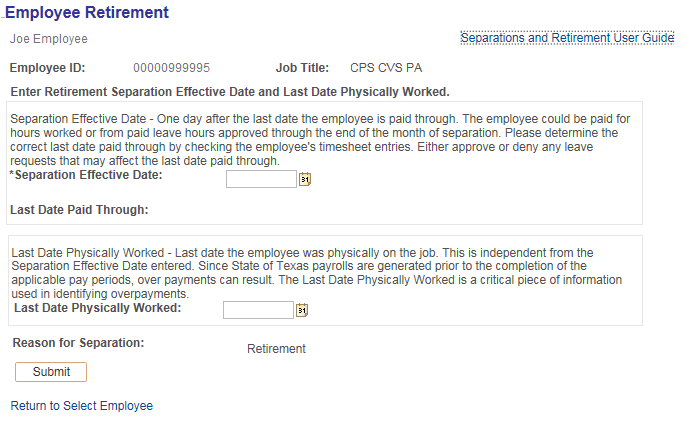
Task: Click the Separation Effective Date field label
Action: (86, 175)
